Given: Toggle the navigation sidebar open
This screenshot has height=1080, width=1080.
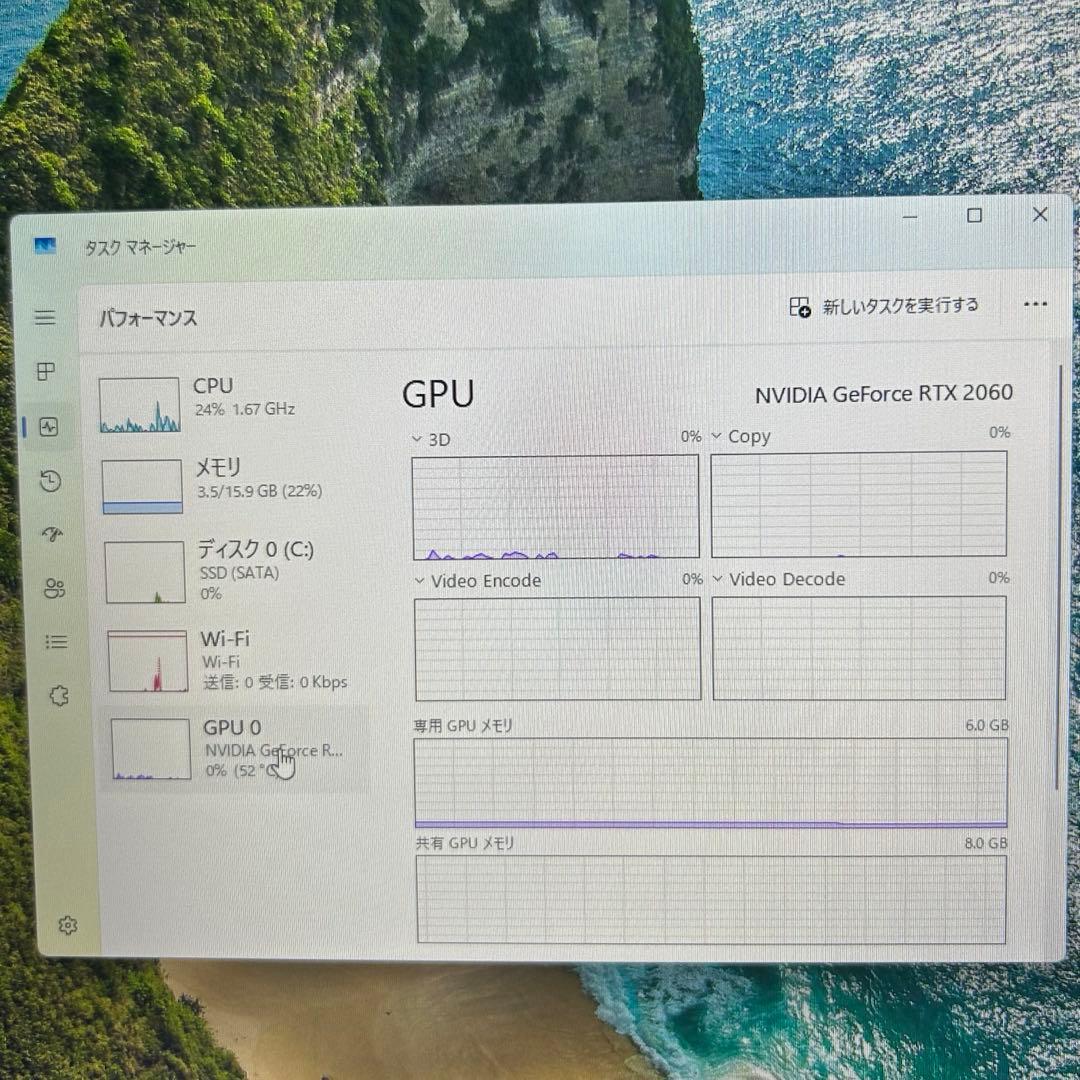Looking at the screenshot, I should (44, 317).
